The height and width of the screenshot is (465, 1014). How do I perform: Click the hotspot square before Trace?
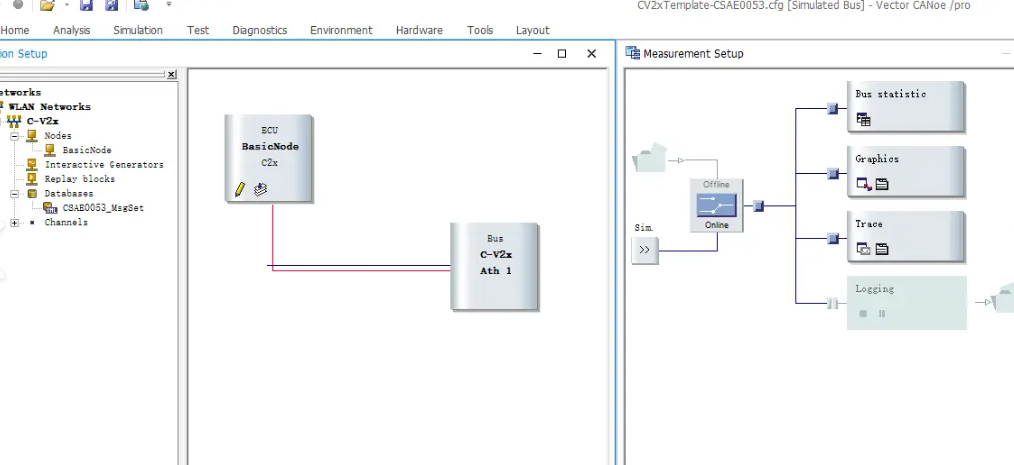point(833,239)
